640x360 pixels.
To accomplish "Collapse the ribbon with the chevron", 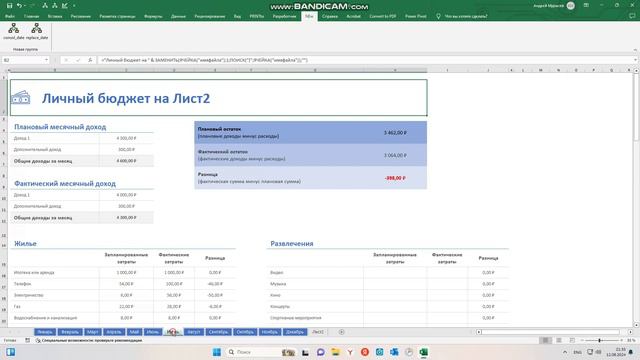I will point(635,50).
